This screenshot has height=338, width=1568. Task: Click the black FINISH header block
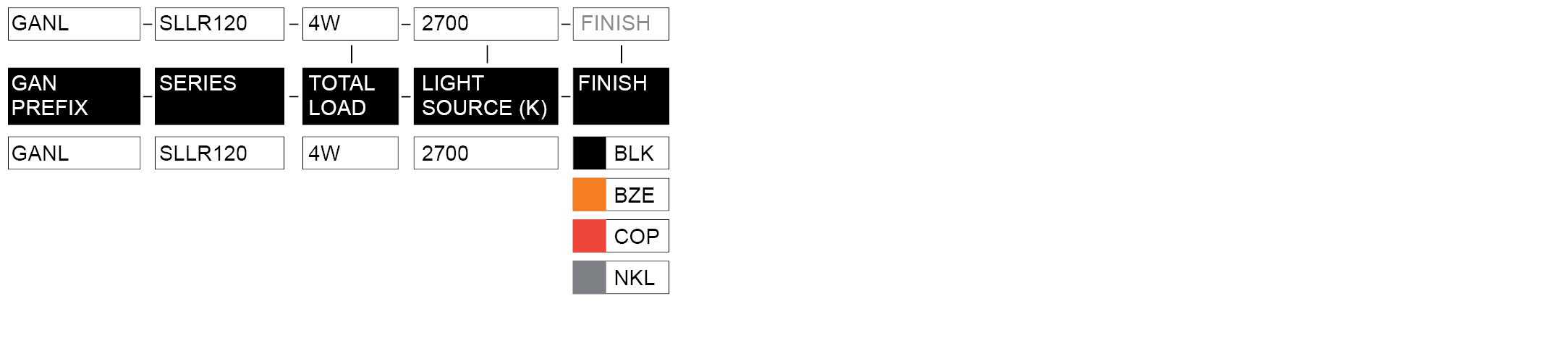pyautogui.click(x=620, y=96)
